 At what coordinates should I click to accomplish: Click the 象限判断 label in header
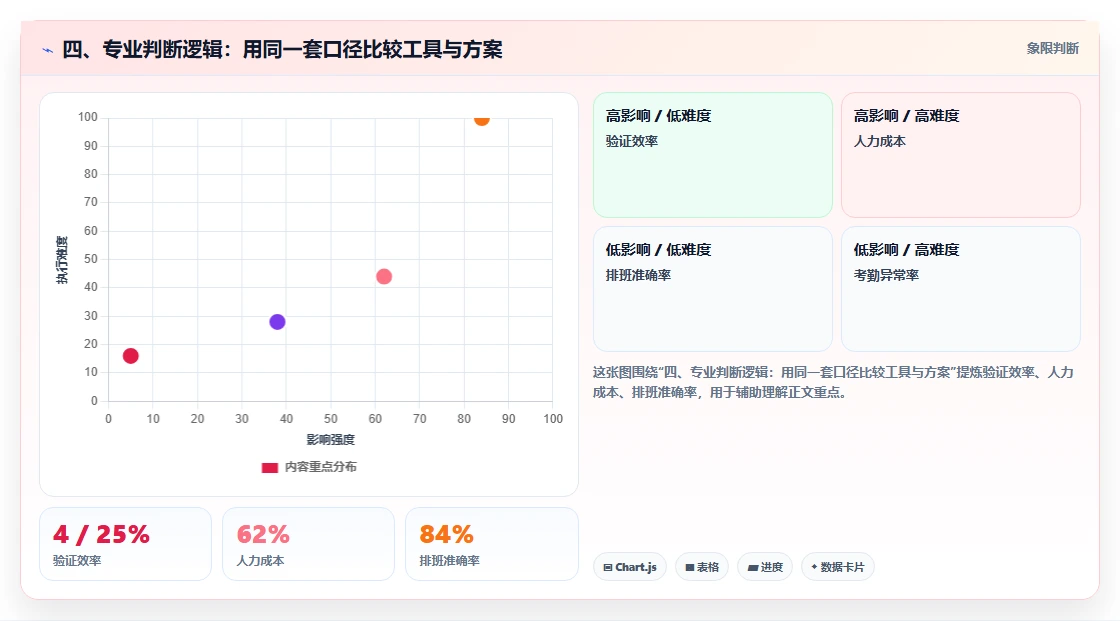[x=1053, y=49]
